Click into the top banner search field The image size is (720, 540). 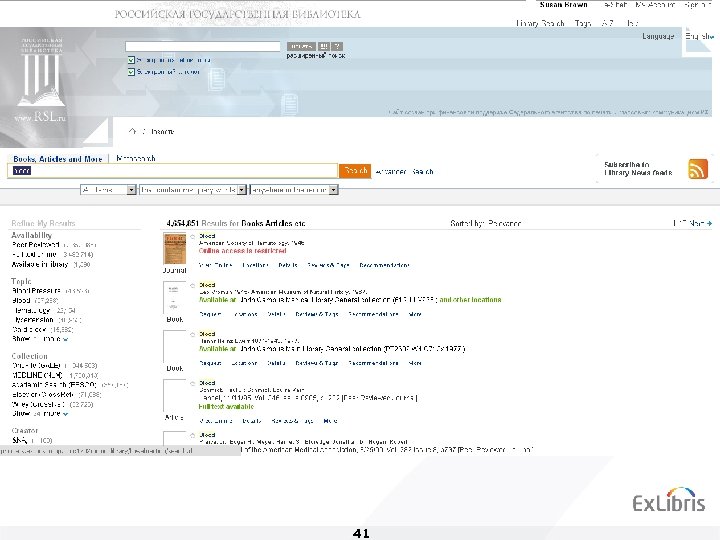coord(202,46)
